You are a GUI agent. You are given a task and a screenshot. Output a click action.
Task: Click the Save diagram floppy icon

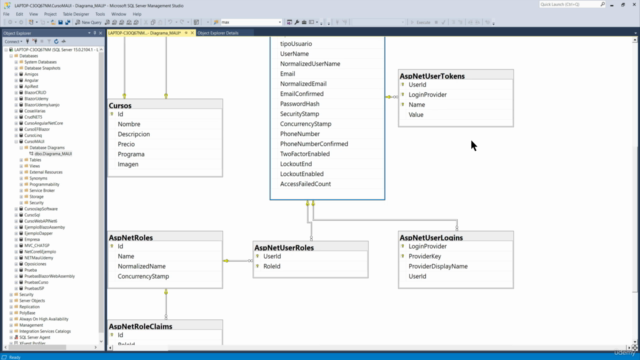click(60, 22)
